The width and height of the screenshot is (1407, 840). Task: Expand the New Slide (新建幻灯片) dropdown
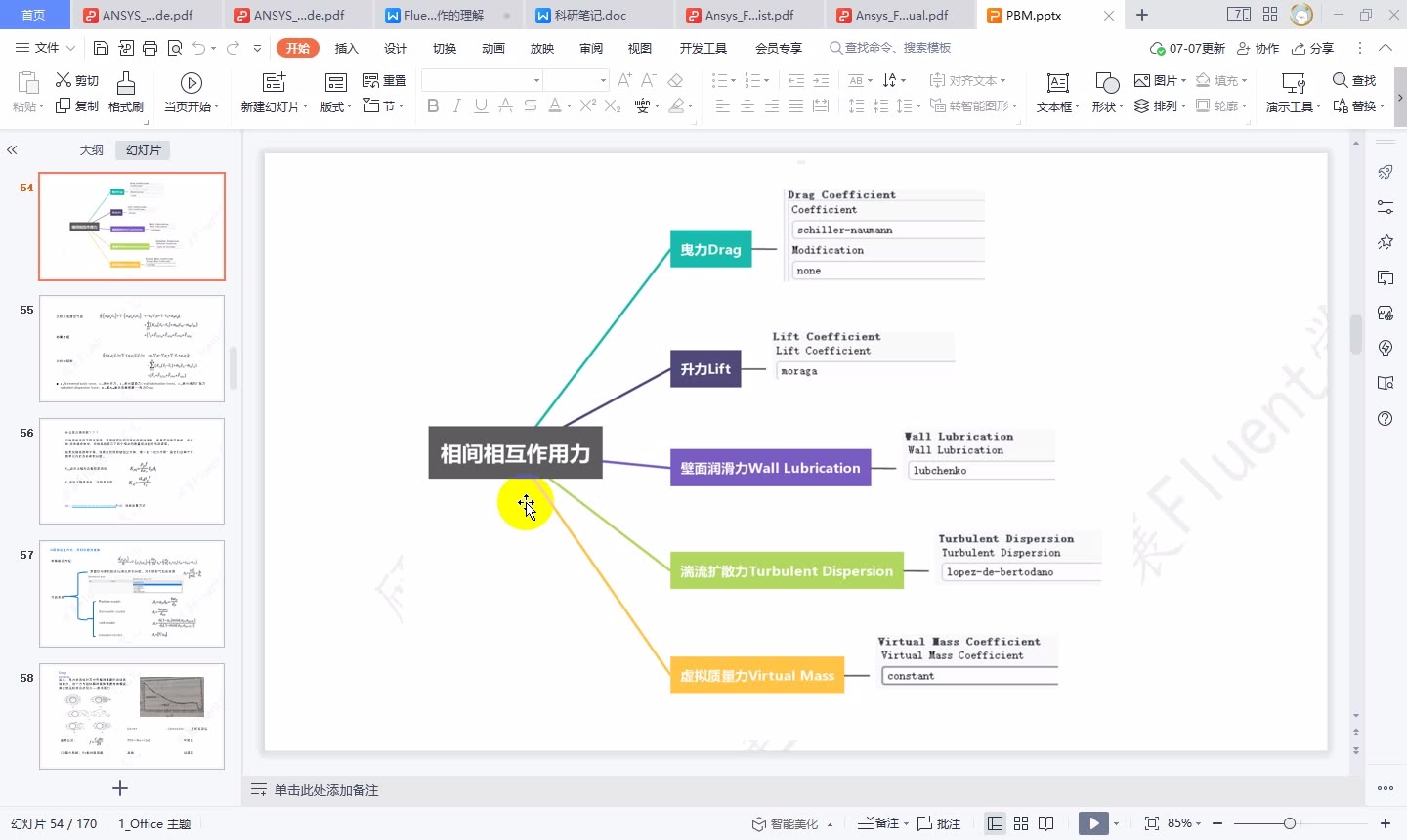point(275,106)
